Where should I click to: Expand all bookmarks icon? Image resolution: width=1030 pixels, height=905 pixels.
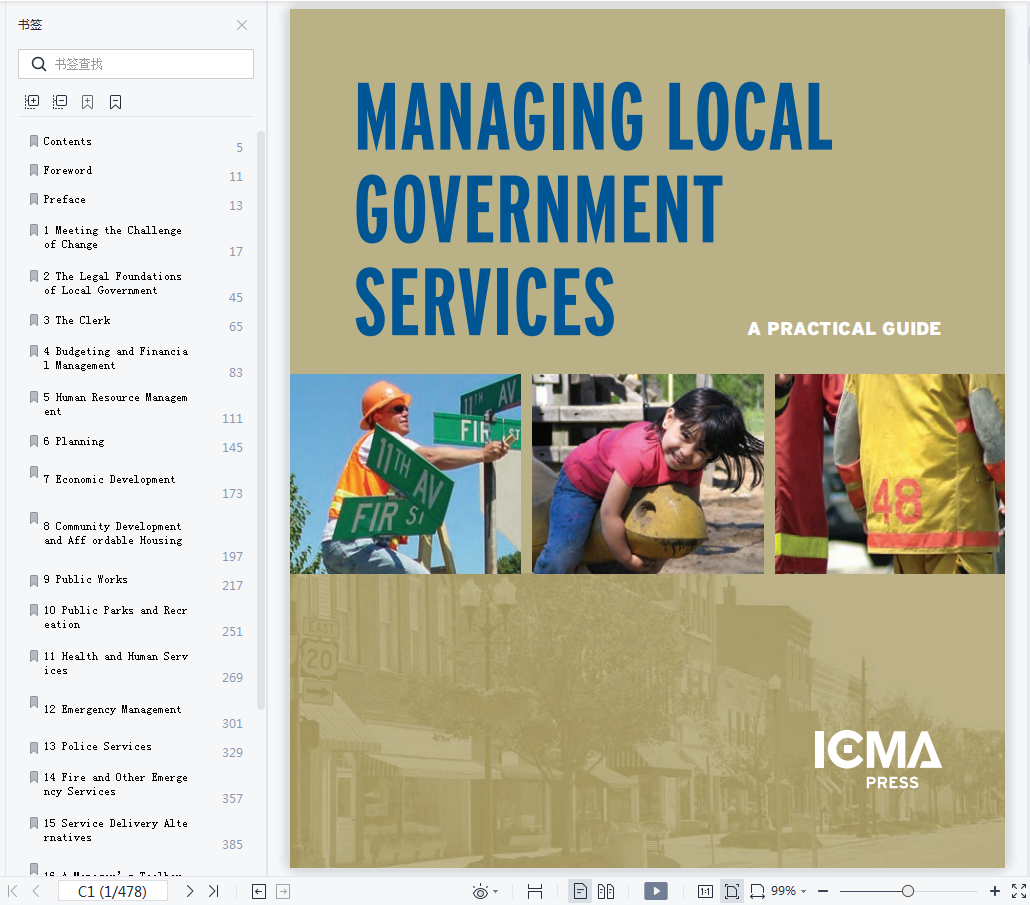pyautogui.click(x=32, y=102)
